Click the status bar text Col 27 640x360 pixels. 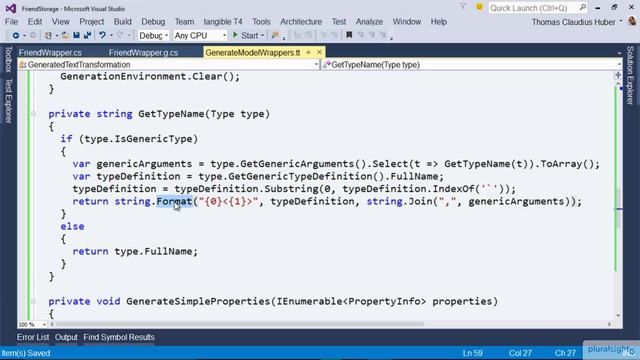(x=520, y=353)
